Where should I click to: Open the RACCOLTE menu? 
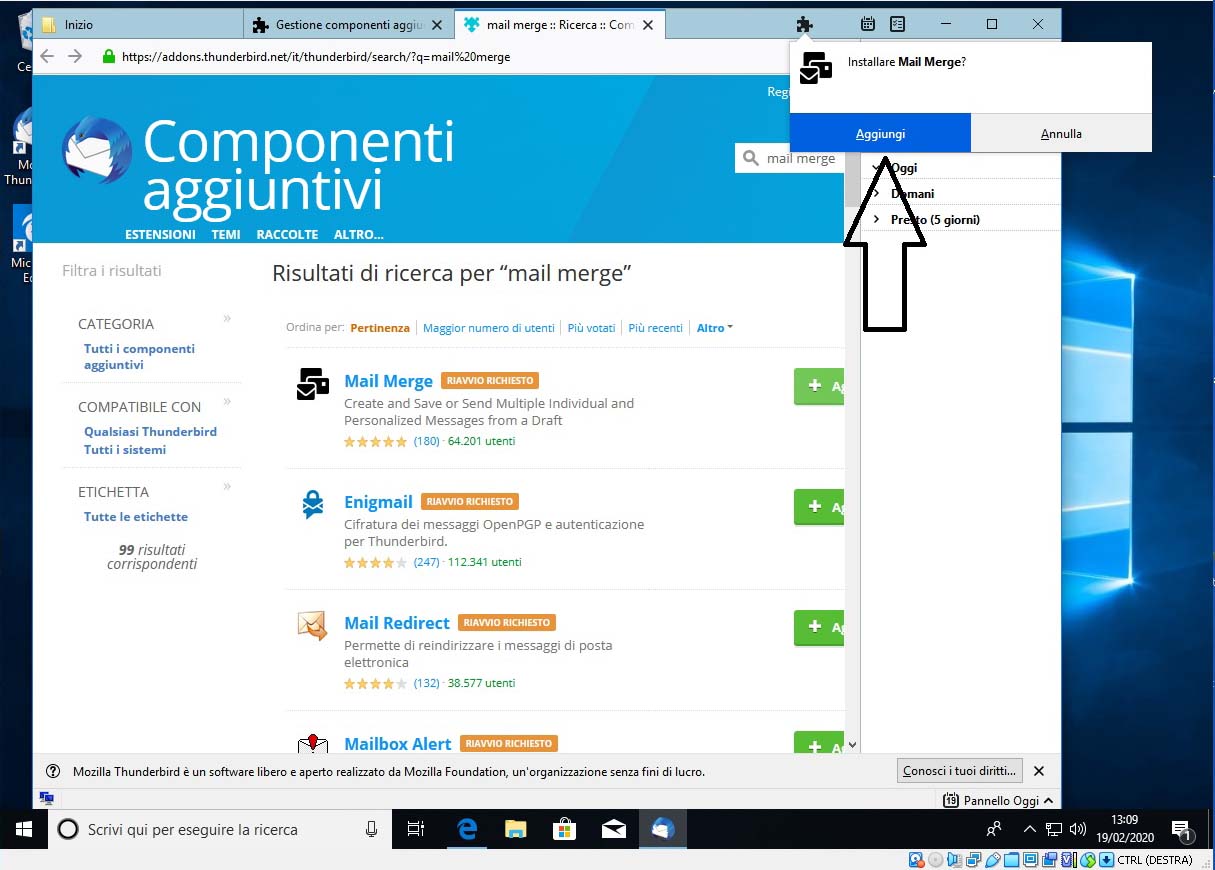[x=287, y=234]
